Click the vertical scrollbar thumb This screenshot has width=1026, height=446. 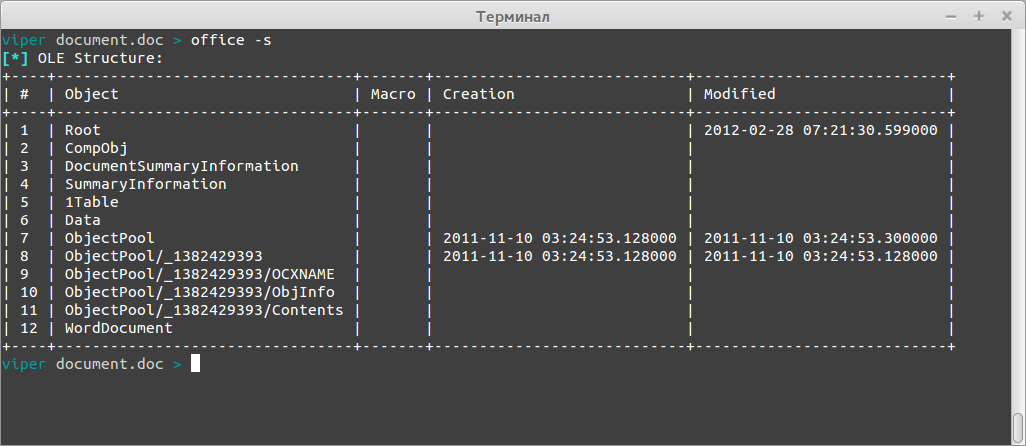click(1017, 428)
